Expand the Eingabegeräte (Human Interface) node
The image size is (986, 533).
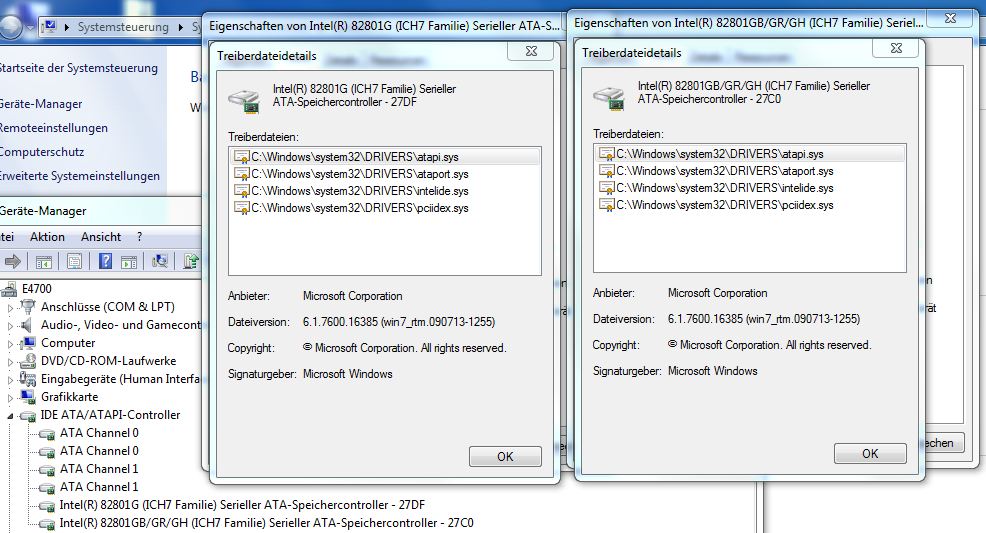(10, 380)
